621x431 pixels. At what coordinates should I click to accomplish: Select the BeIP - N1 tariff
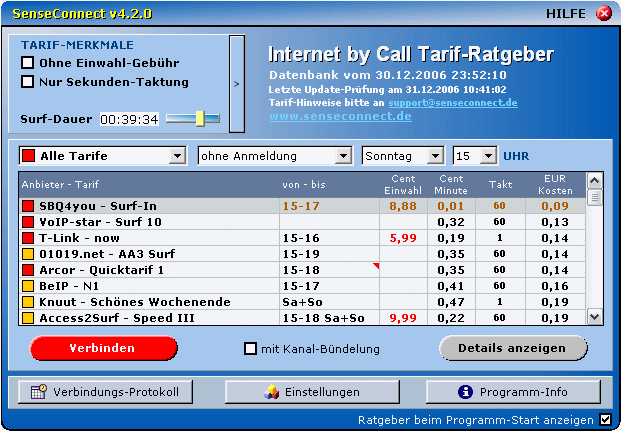302,286
